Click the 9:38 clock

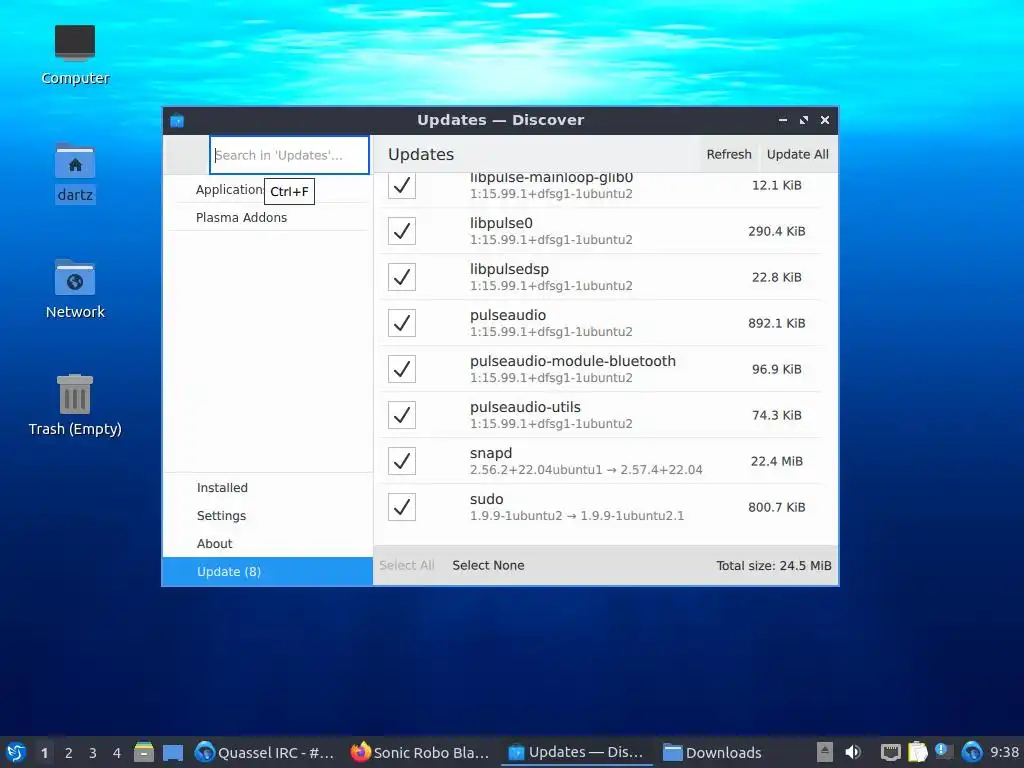coord(1004,752)
